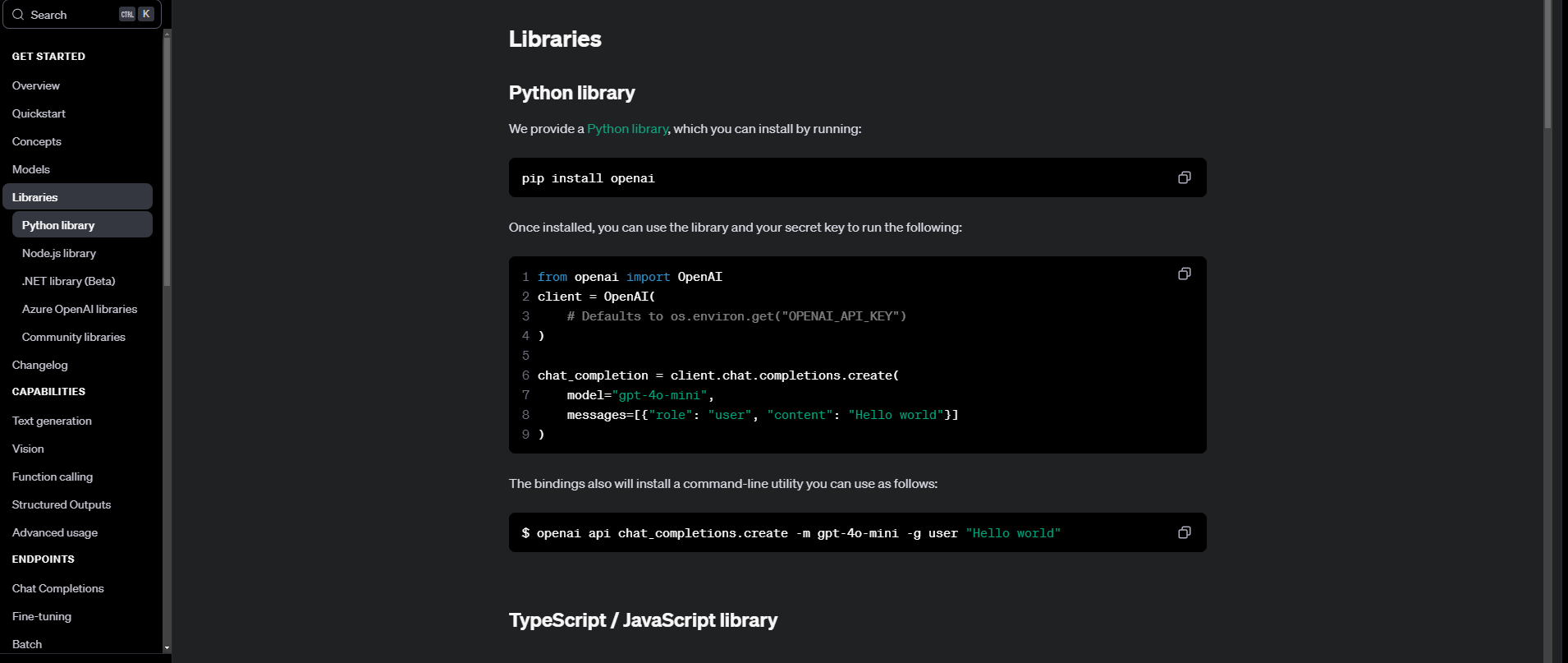Open the Changelog page
This screenshot has width=1568, height=663.
click(39, 365)
